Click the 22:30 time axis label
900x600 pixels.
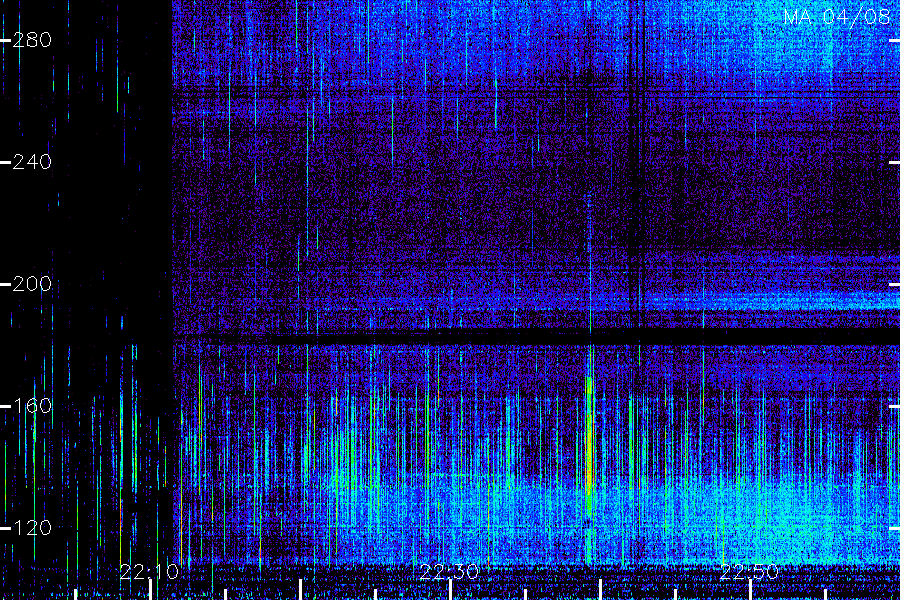(x=449, y=572)
